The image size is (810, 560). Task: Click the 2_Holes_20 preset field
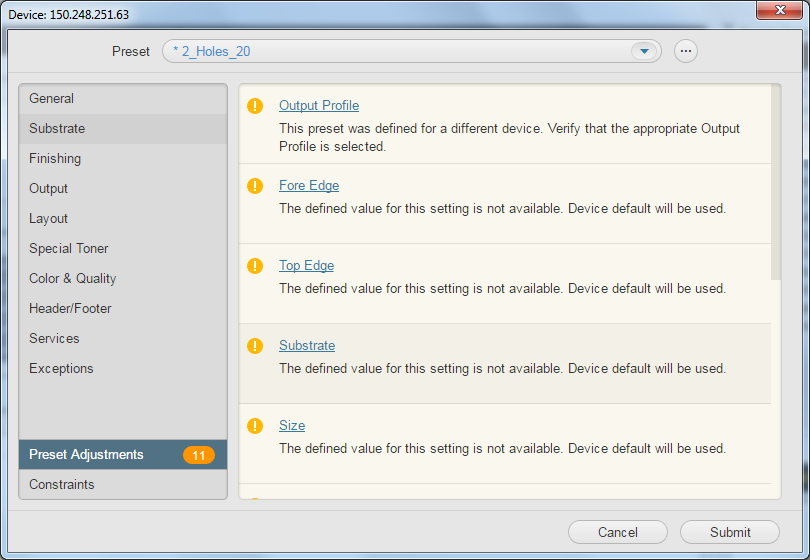coord(400,51)
